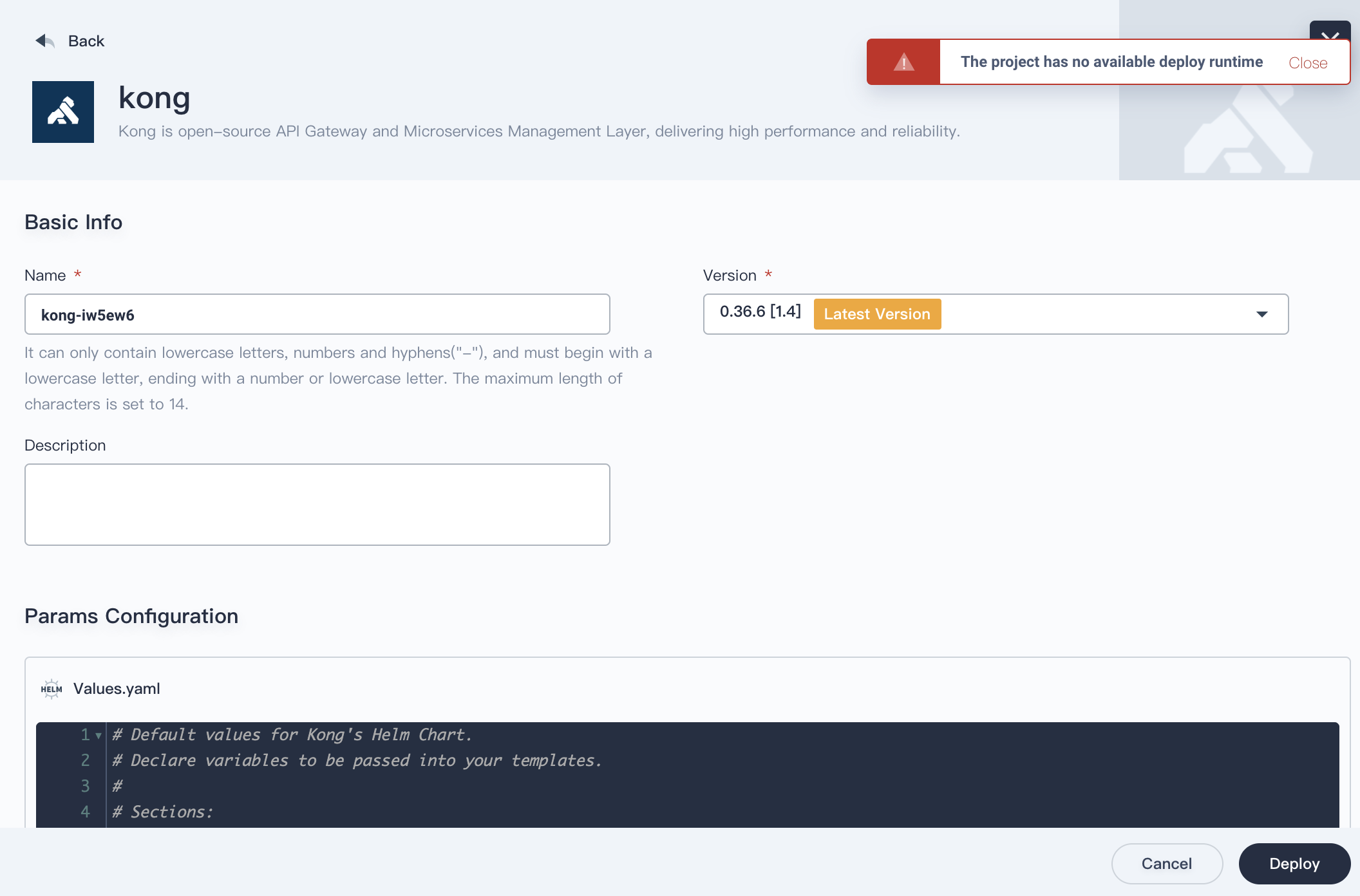
Task: Click the dark X icon in top-right corner
Action: point(1331,37)
